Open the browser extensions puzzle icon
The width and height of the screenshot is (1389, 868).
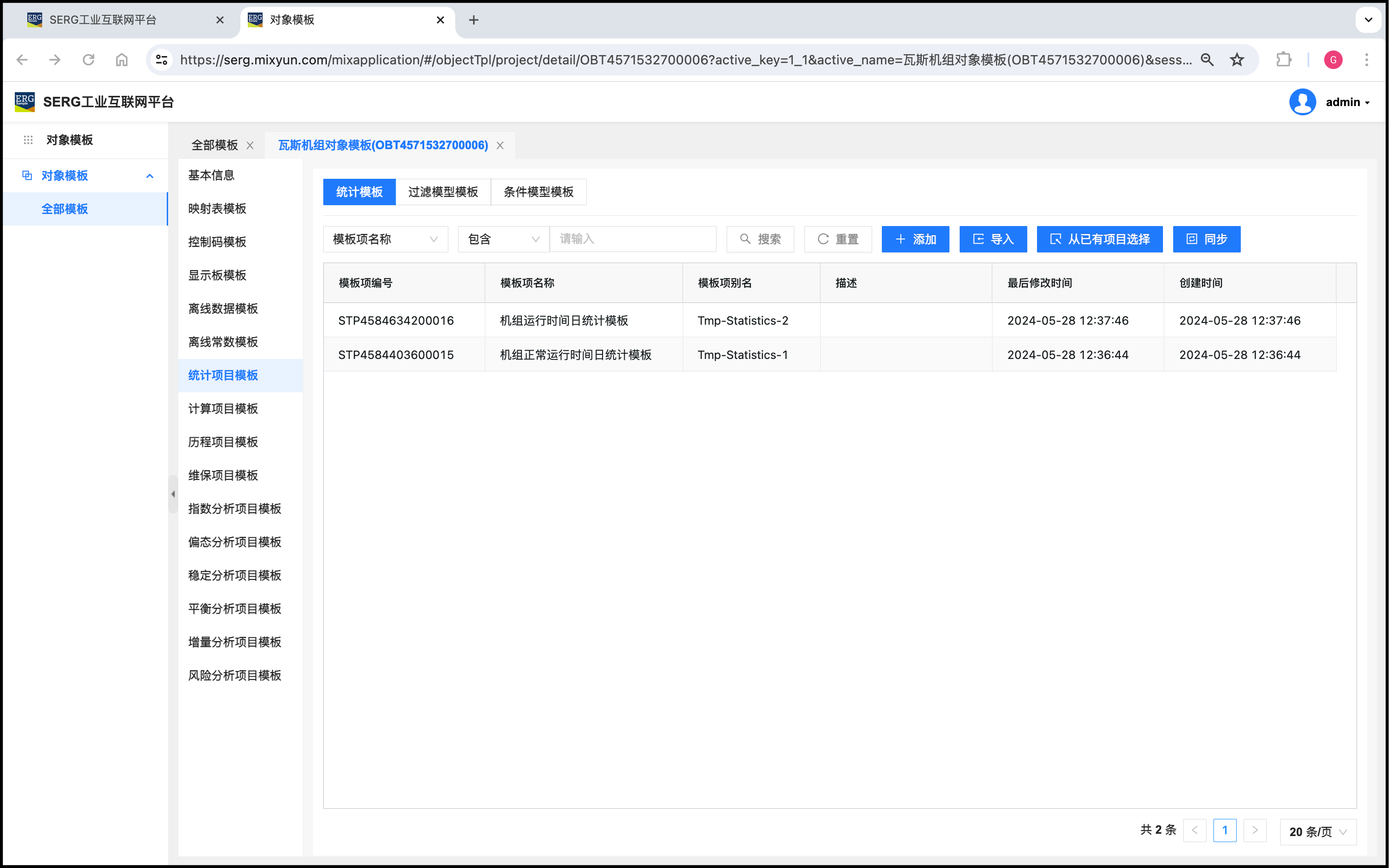pos(1283,60)
